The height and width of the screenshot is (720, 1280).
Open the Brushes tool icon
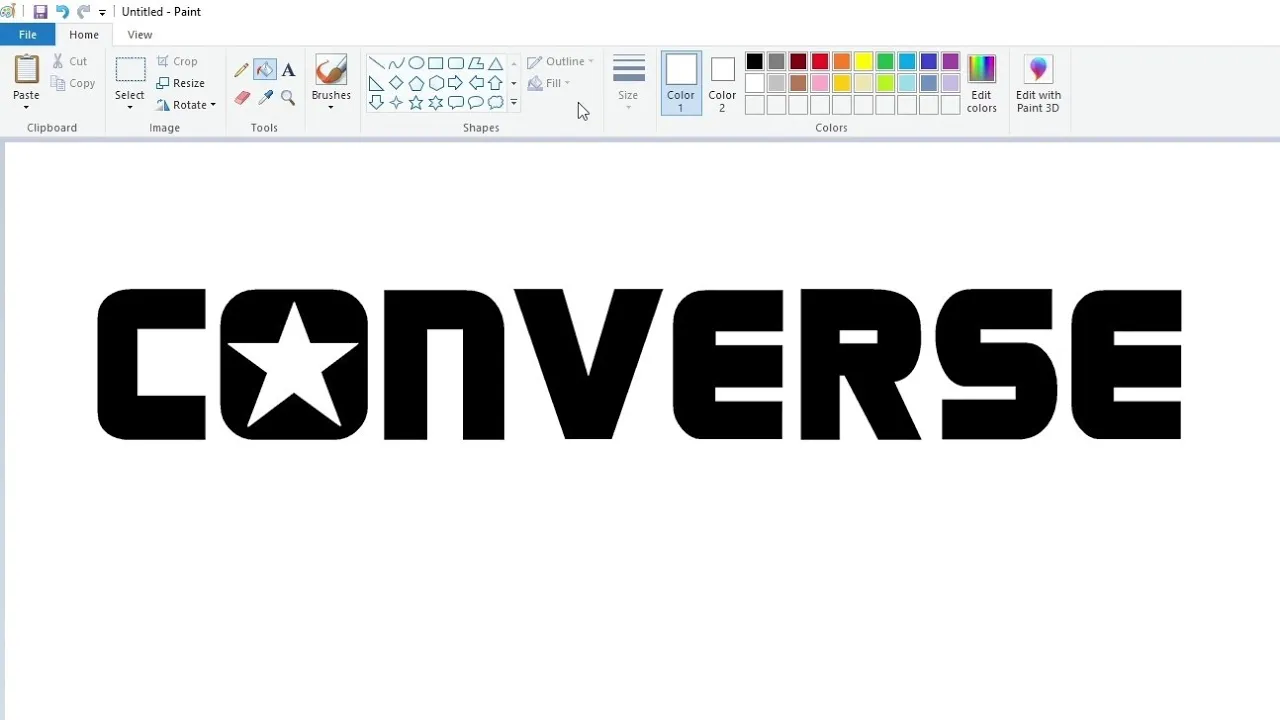pos(331,70)
